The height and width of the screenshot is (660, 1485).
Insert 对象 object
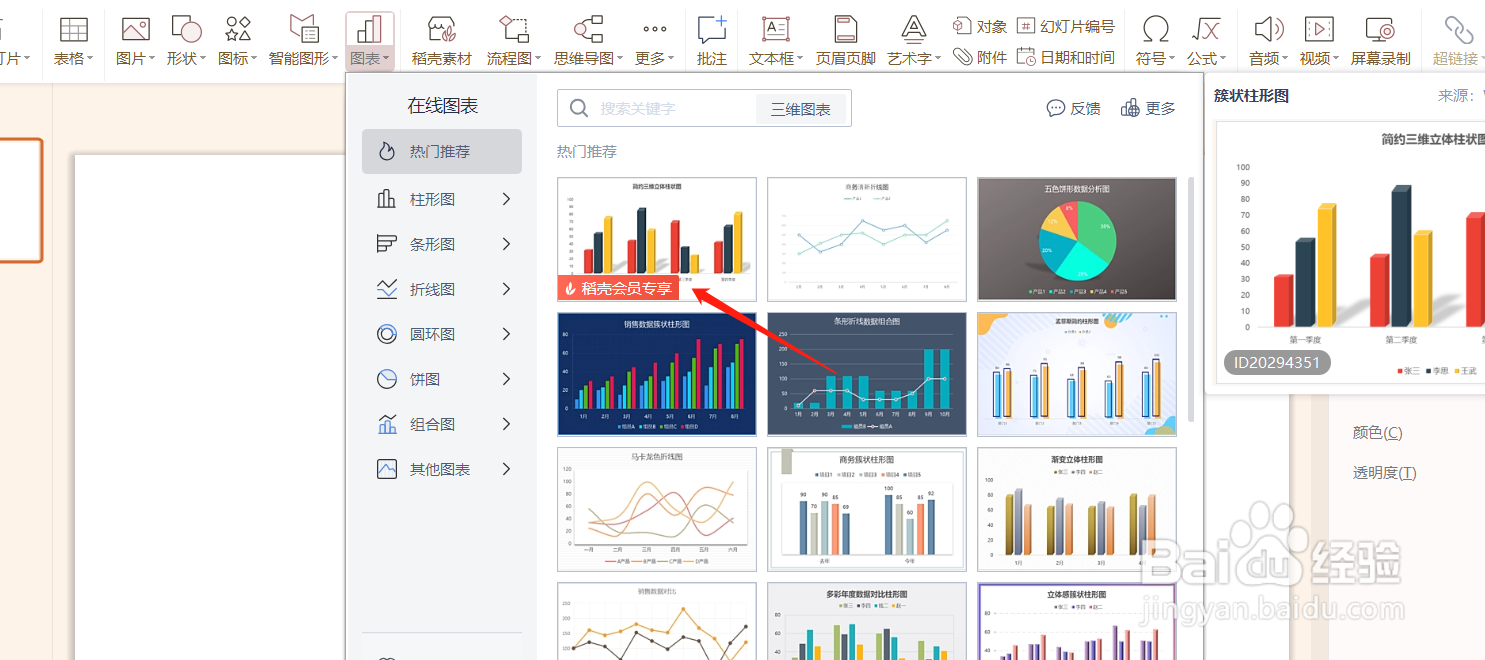tap(979, 26)
